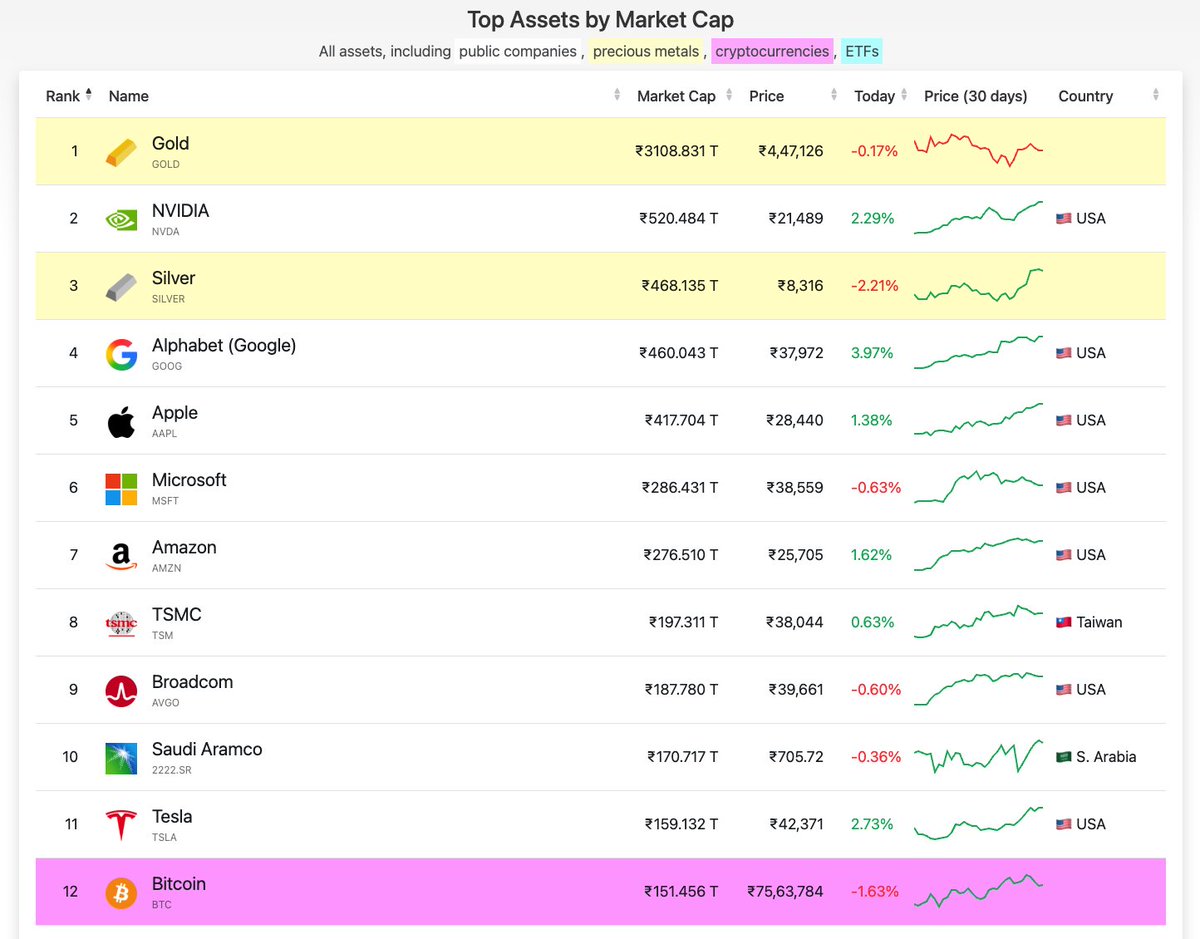The height and width of the screenshot is (939, 1200).
Task: Open the Bitcoin name link
Action: click(179, 884)
